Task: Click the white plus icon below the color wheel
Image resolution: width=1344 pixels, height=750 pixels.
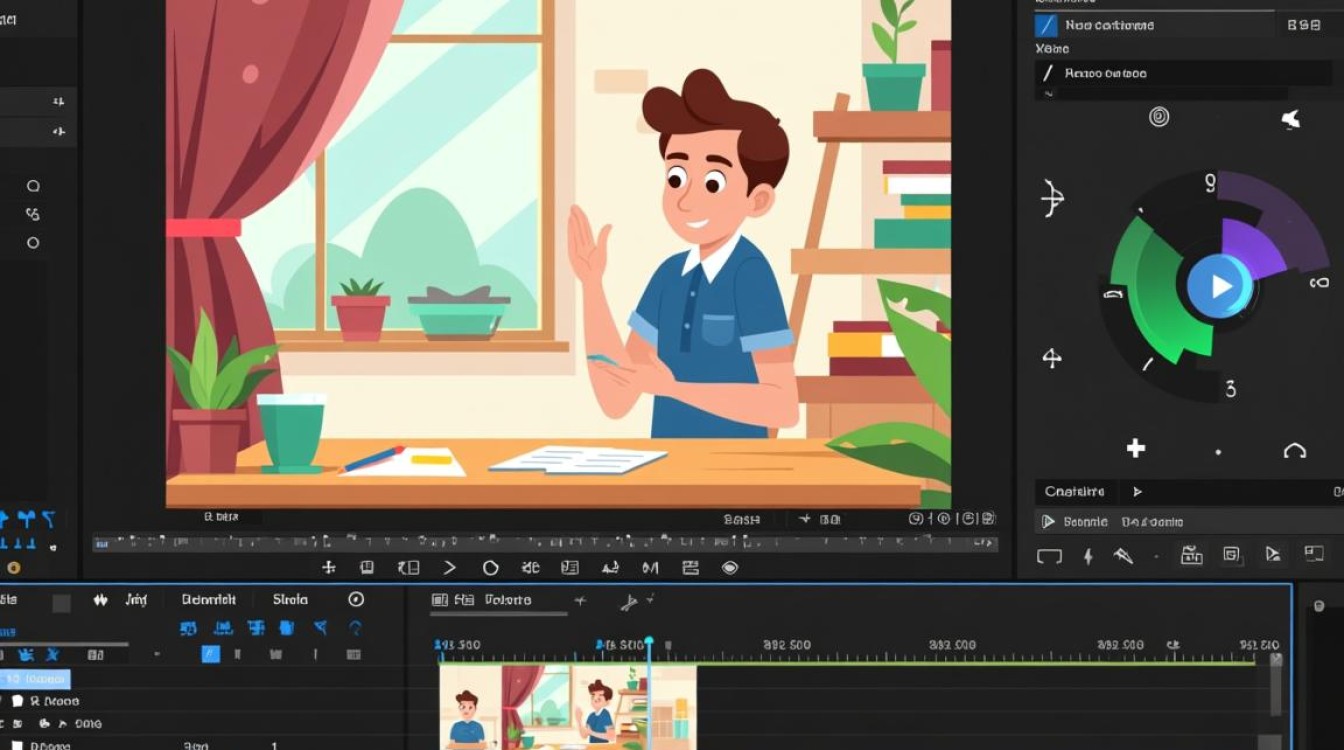Action: tap(1136, 448)
